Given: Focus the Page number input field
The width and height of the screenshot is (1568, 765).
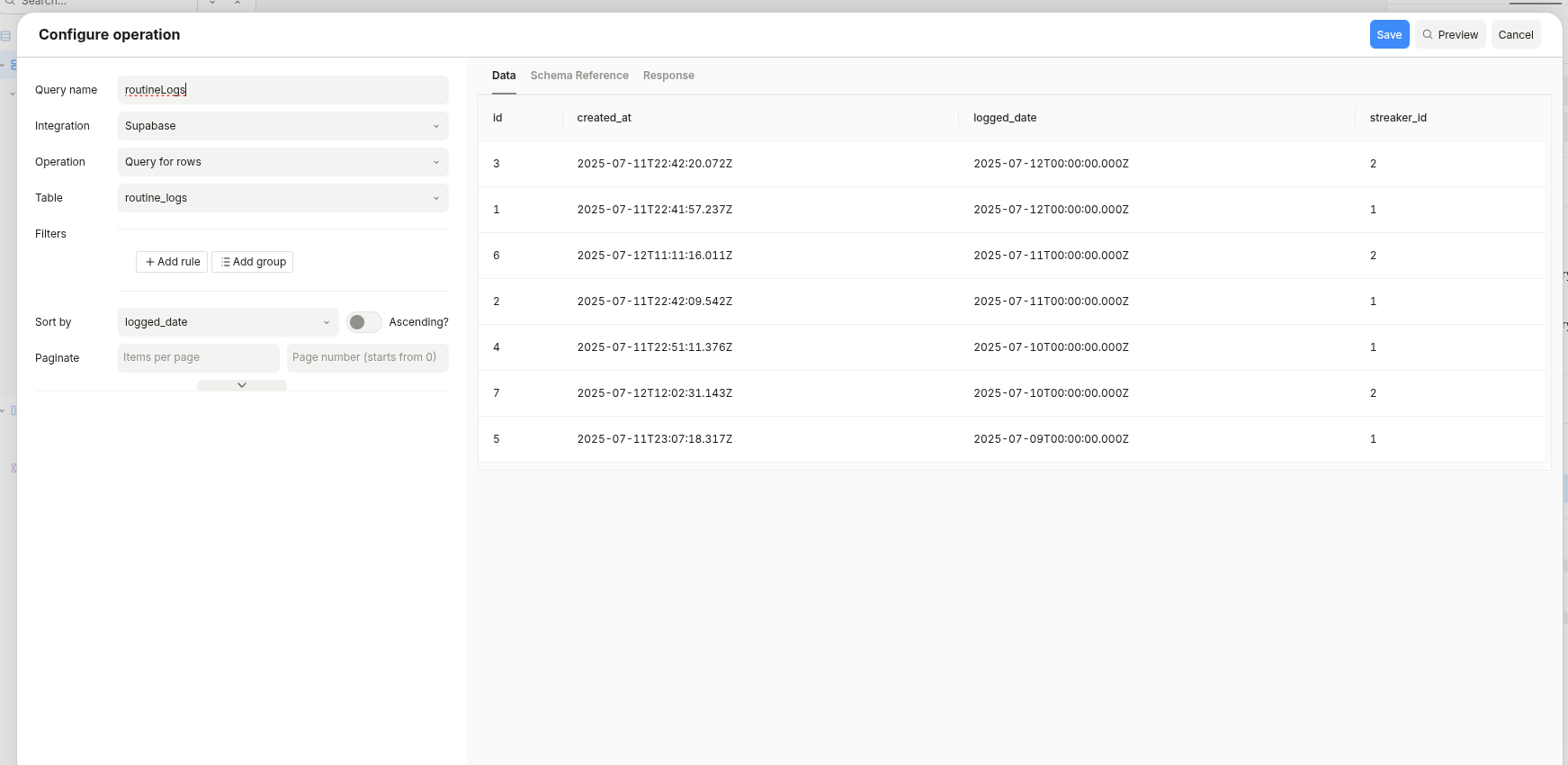Looking at the screenshot, I should point(367,357).
